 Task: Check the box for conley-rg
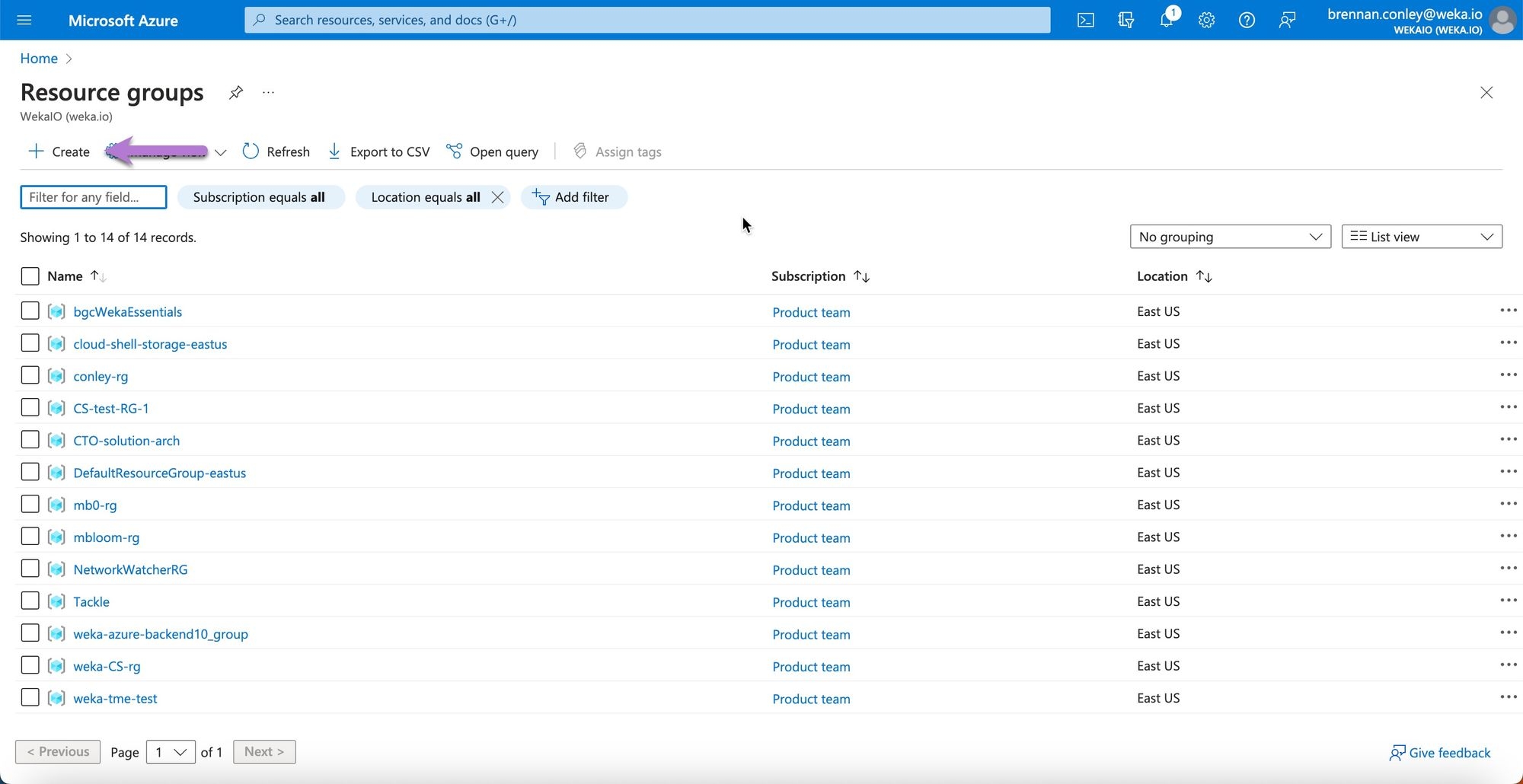point(30,375)
